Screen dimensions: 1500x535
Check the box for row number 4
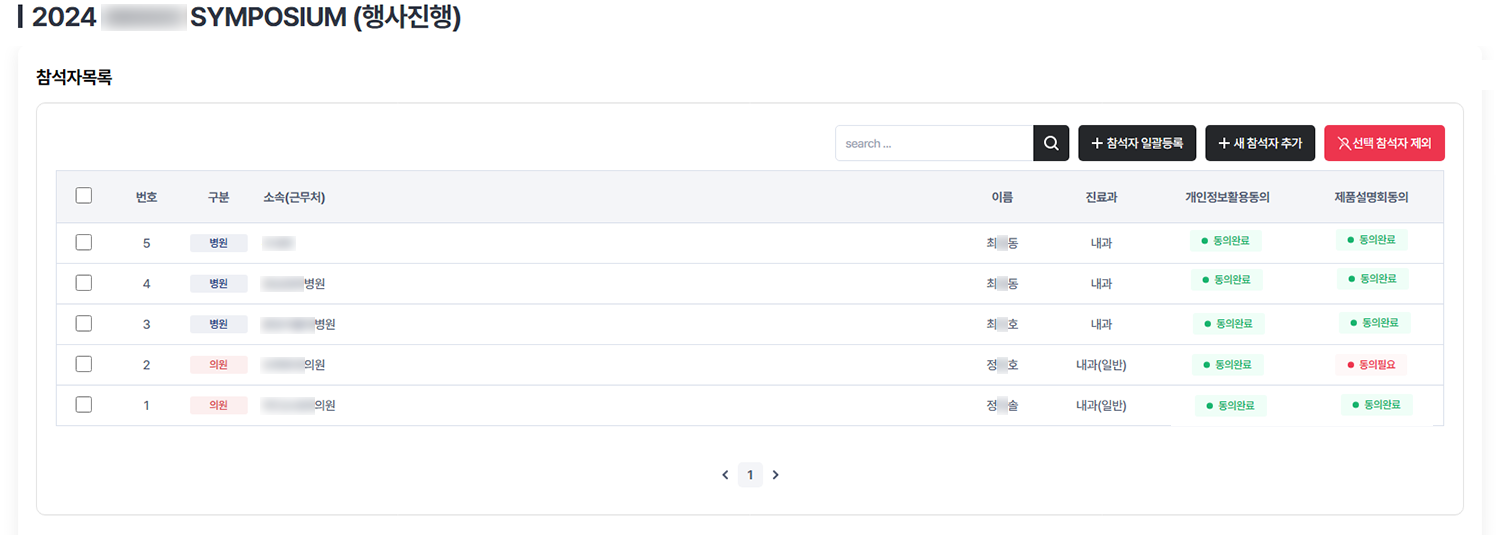coord(84,283)
